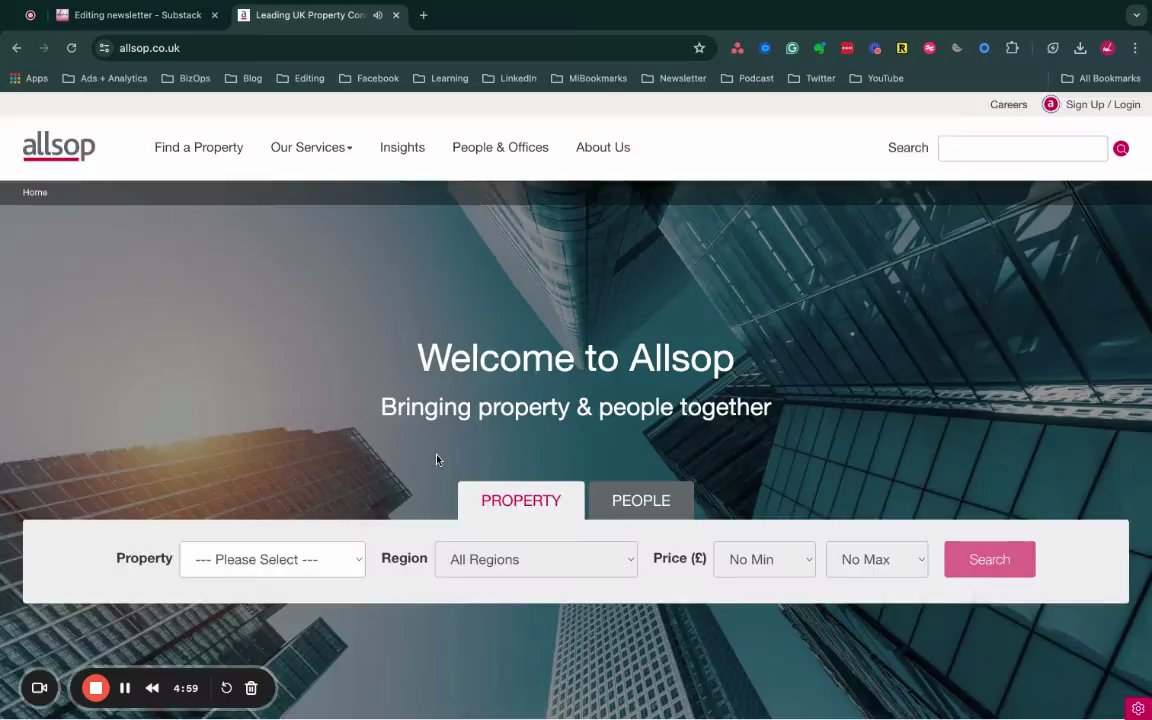Screen dimensions: 1152x720
Task: Open a new browser tab
Action: tap(423, 15)
